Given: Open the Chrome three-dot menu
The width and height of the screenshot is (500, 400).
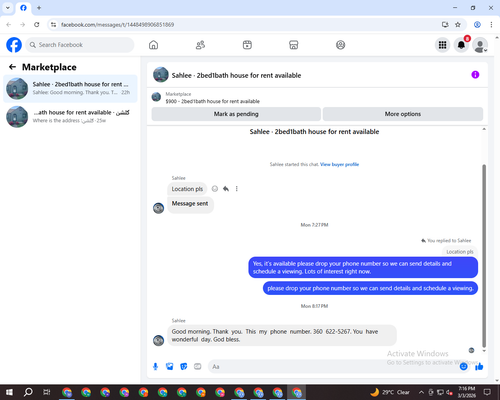Looking at the screenshot, I should (491, 25).
